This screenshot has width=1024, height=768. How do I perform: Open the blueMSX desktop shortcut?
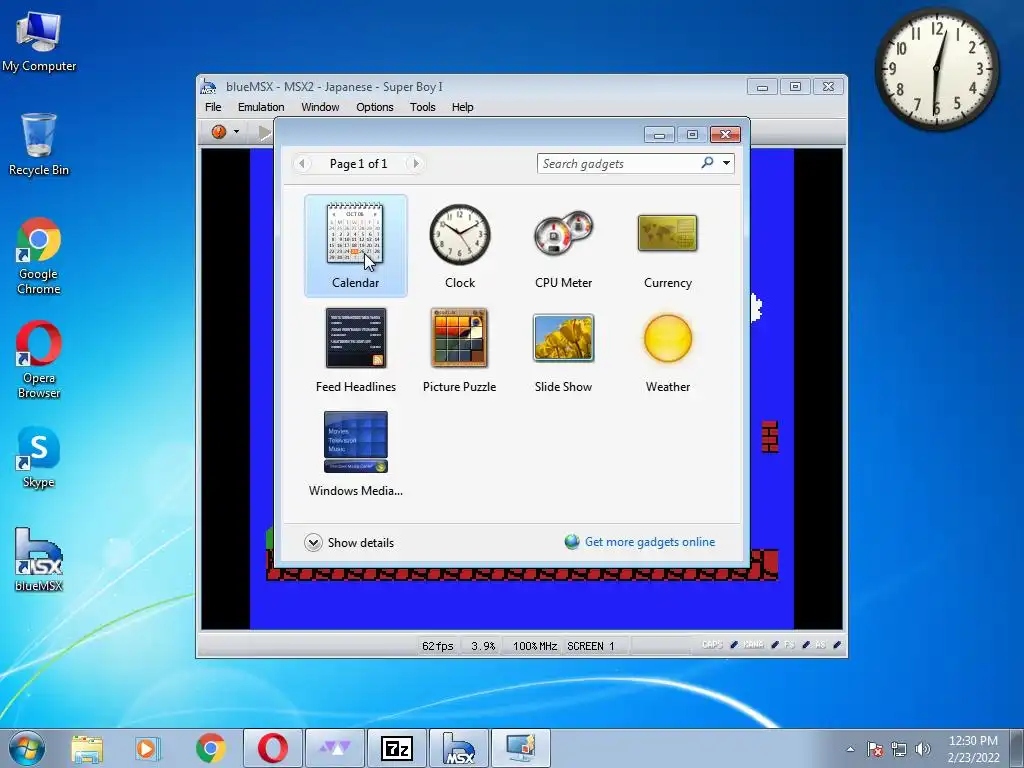(39, 560)
